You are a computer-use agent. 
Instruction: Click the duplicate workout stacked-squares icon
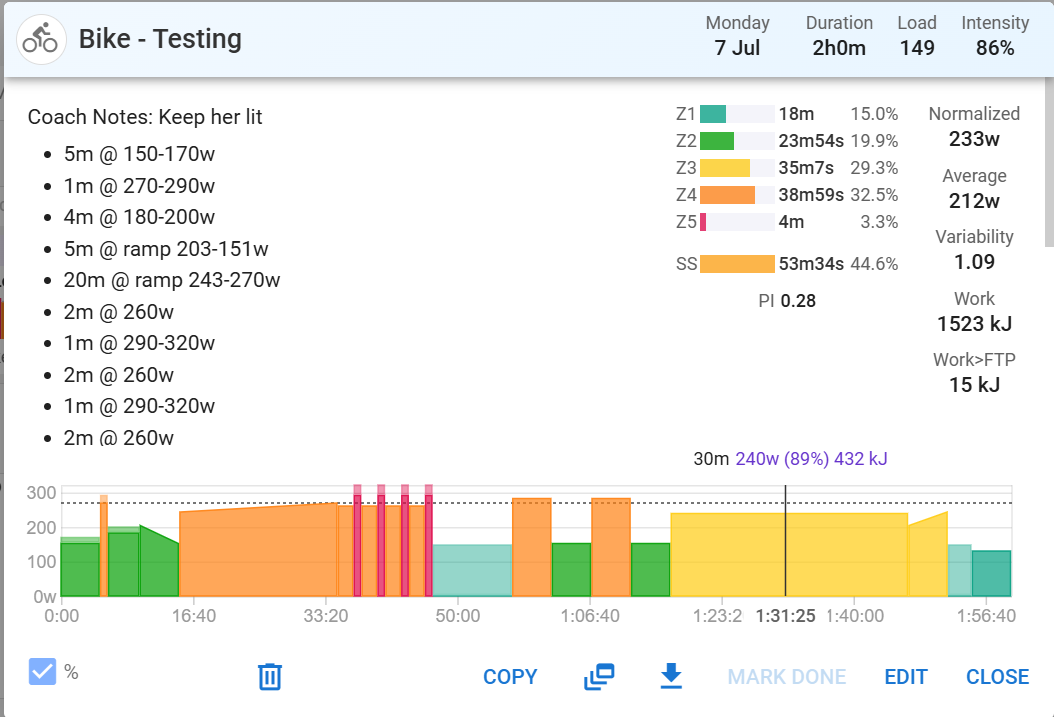[599, 677]
